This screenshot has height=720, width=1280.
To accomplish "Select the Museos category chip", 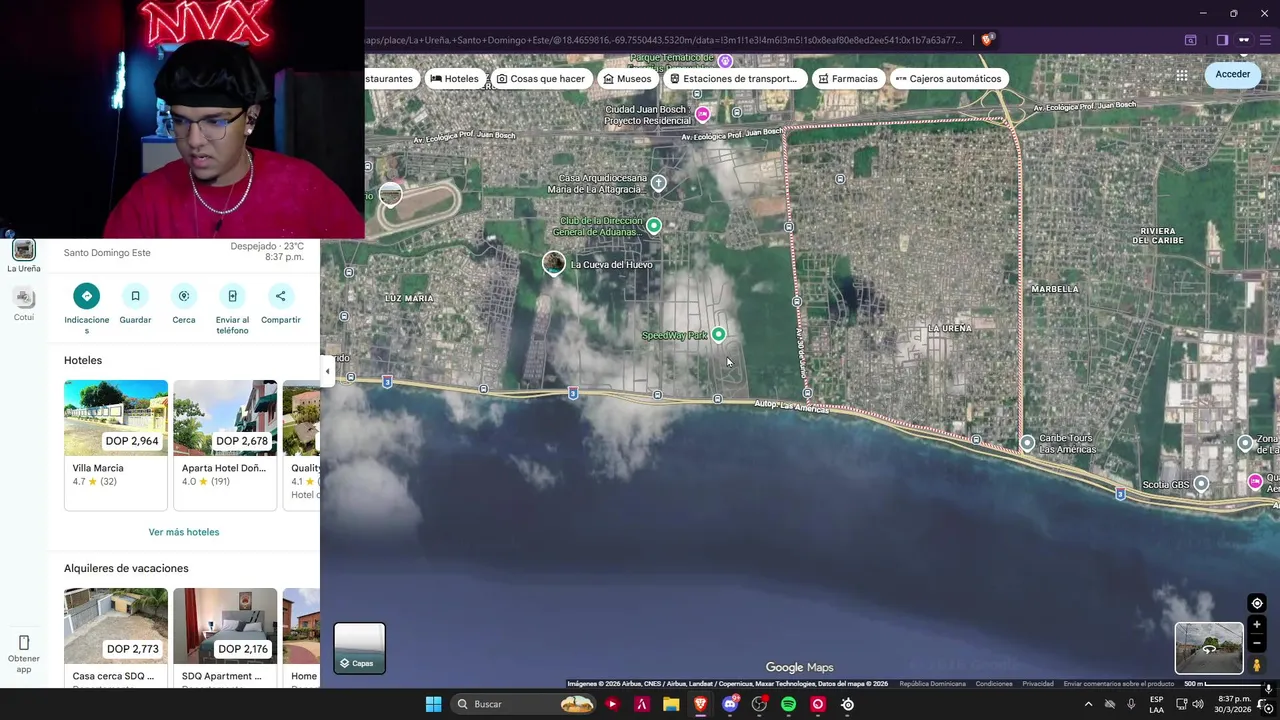I will (627, 79).
